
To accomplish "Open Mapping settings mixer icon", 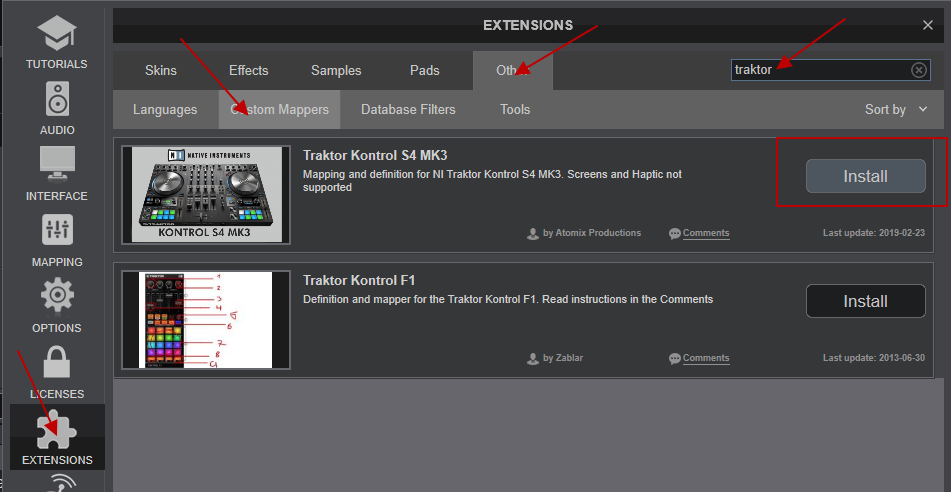I will (x=57, y=231).
